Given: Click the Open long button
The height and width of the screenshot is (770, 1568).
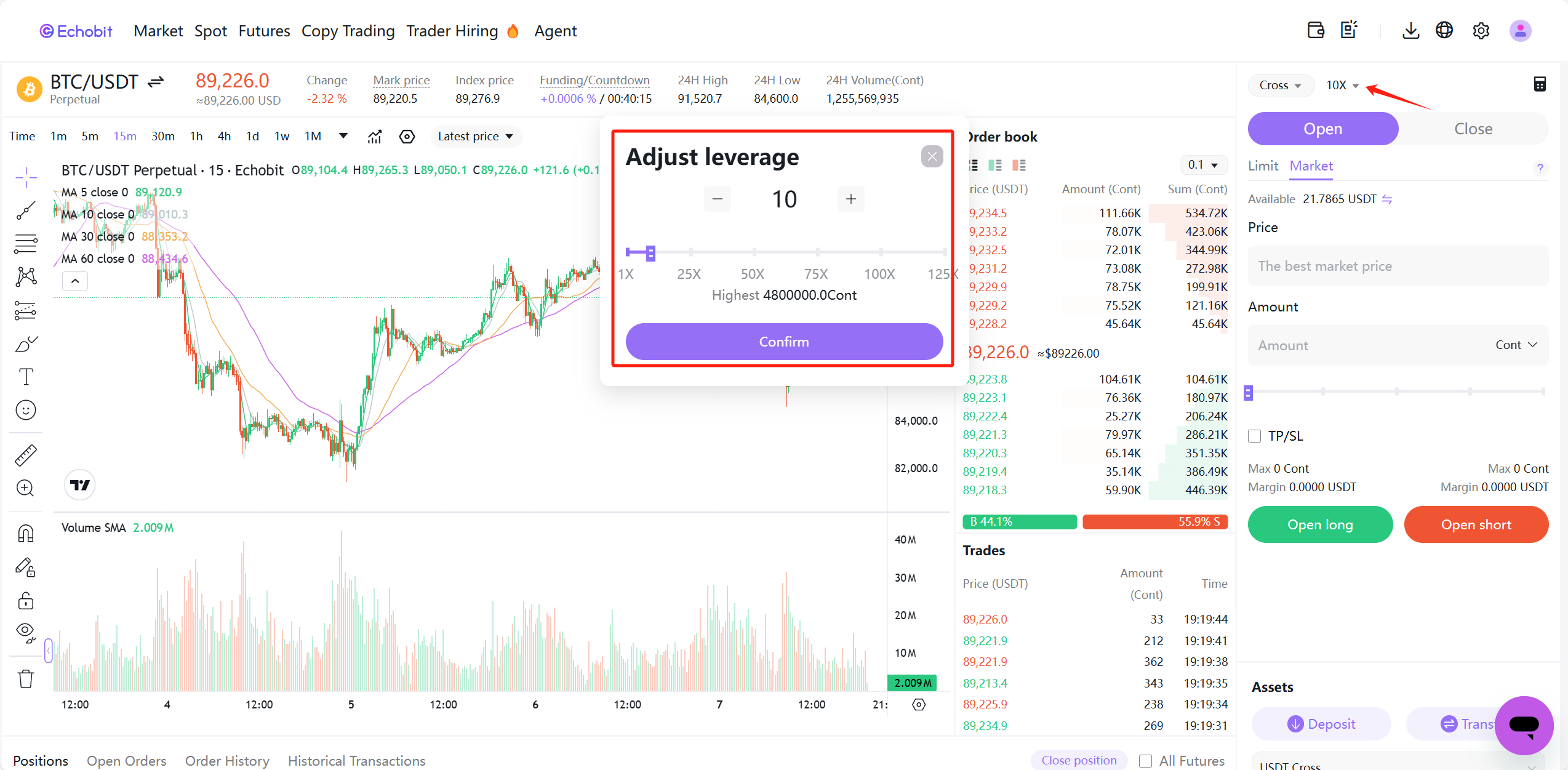Looking at the screenshot, I should (x=1320, y=524).
